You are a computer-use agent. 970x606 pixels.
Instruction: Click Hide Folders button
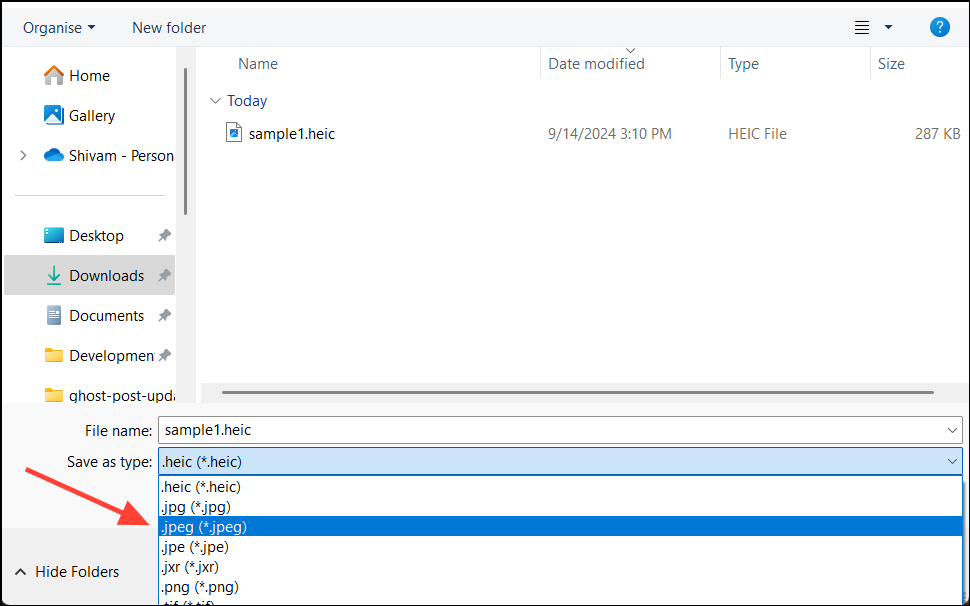(x=67, y=572)
